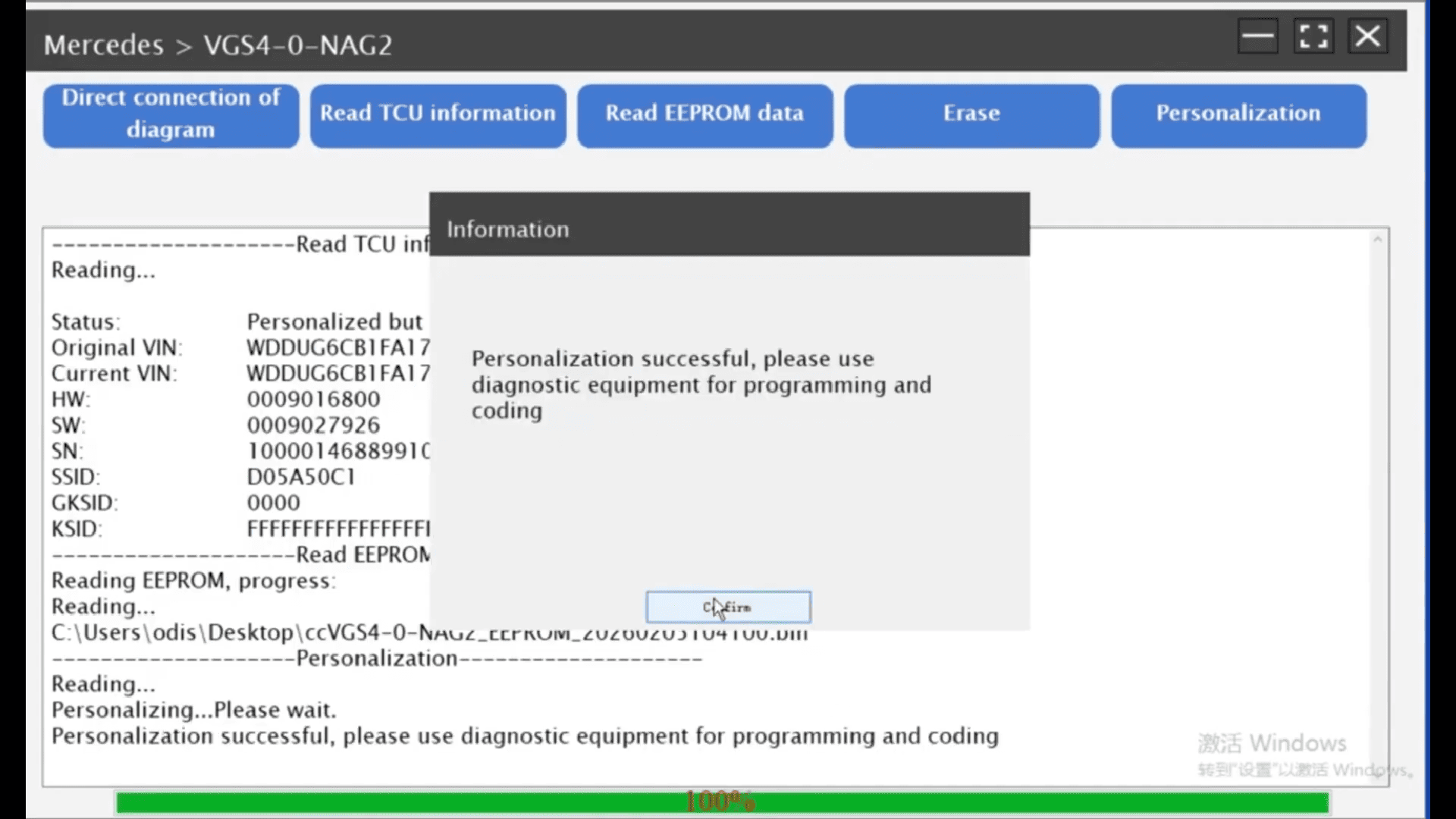Close the Mercedes tool window
The image size is (1456, 819).
pyautogui.click(x=1367, y=36)
